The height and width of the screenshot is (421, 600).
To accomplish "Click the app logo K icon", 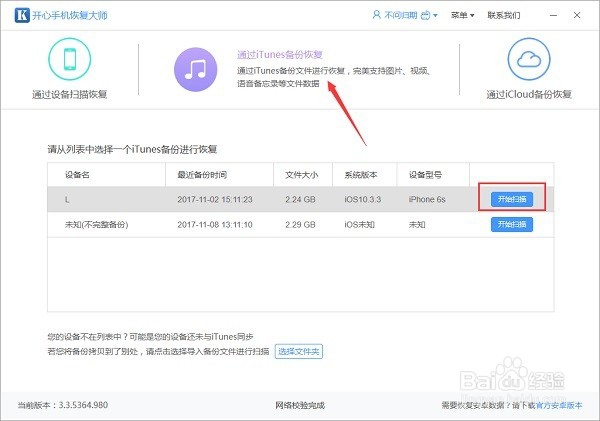I will pos(22,15).
